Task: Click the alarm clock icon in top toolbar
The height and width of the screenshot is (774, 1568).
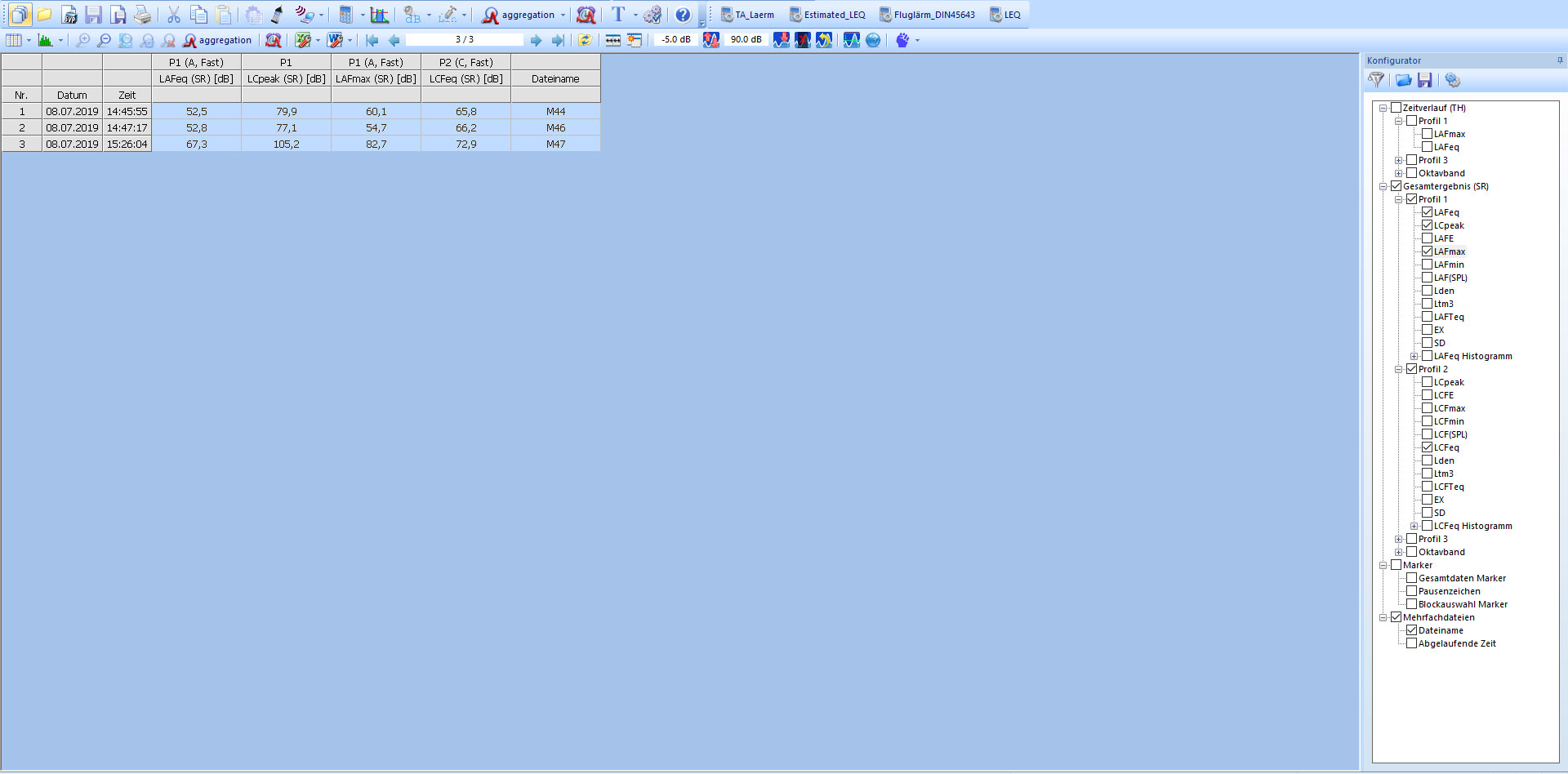Action: (586, 15)
